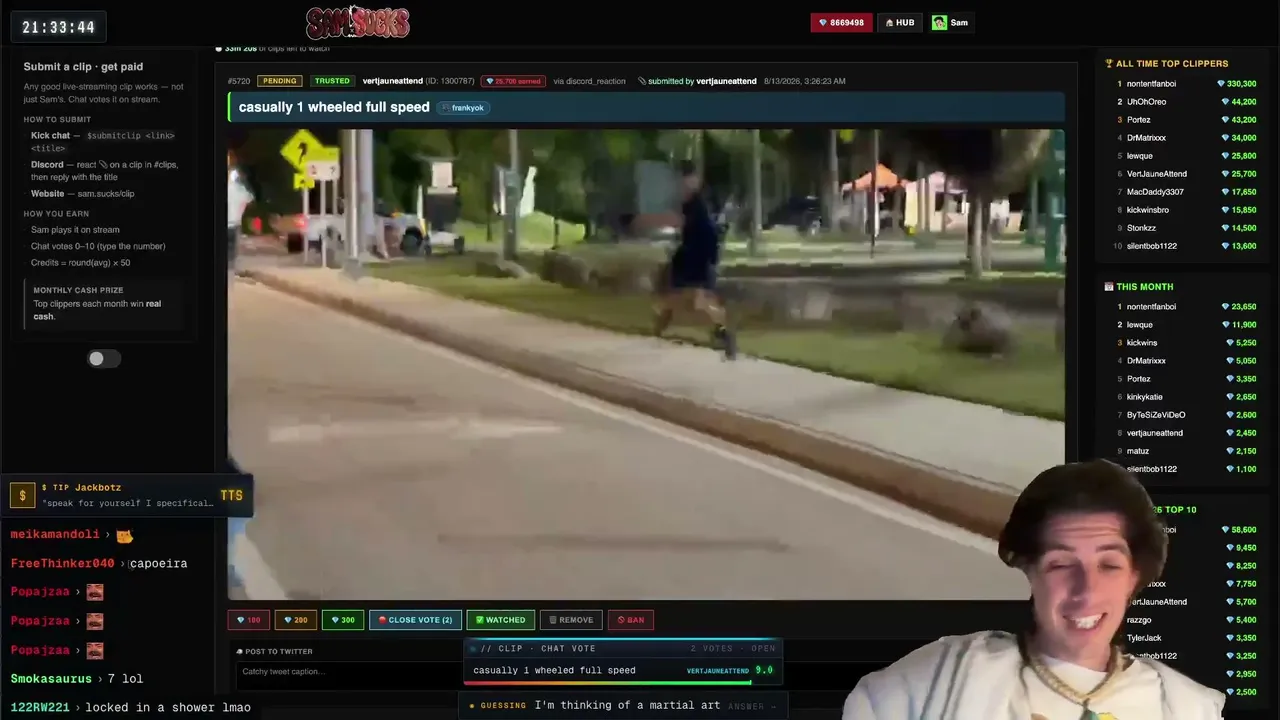Image resolution: width=1280 pixels, height=720 pixels.
Task: Click the TTS label on the tip alert
Action: pyautogui.click(x=231, y=495)
